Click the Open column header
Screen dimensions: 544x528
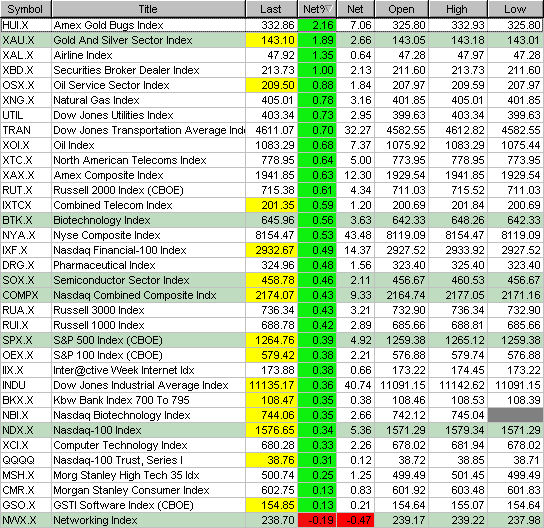[402, 9]
